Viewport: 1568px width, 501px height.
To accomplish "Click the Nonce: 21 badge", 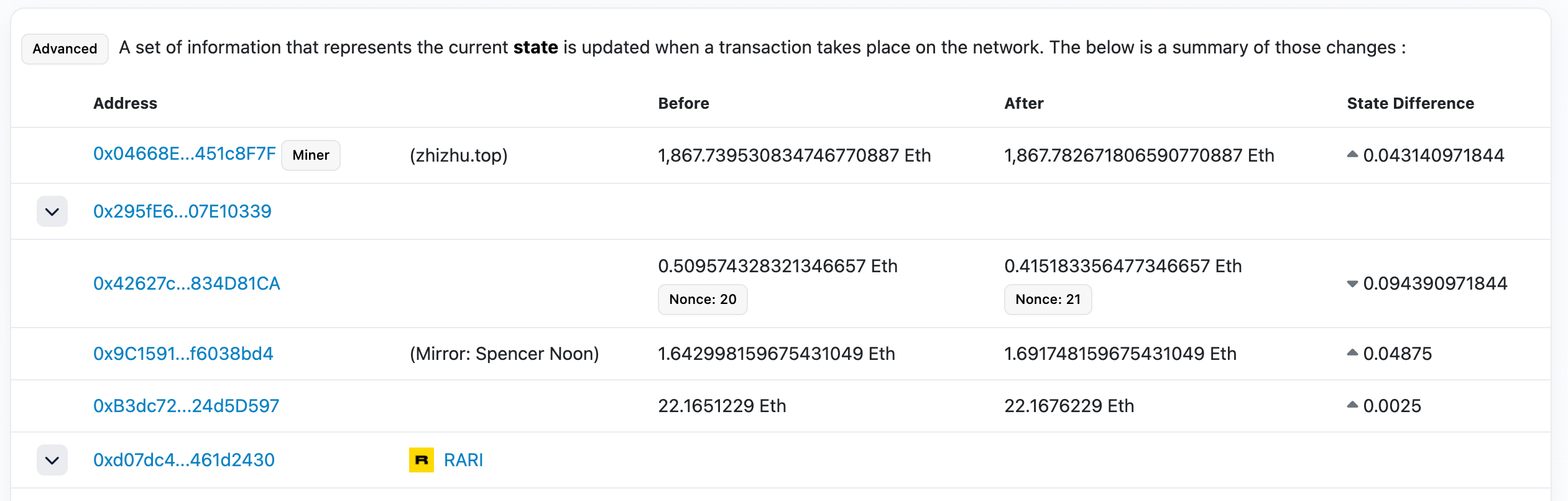I will (1048, 300).
